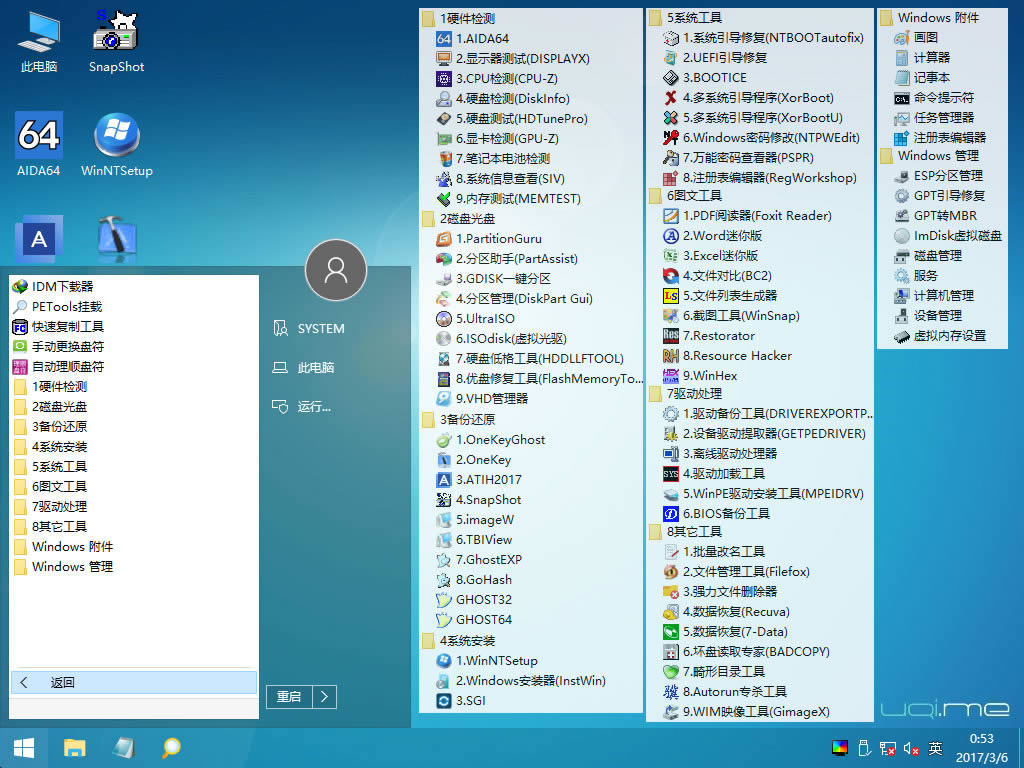Expand the 8其它工具 folder in start menu
This screenshot has height=768, width=1024.
pos(134,526)
